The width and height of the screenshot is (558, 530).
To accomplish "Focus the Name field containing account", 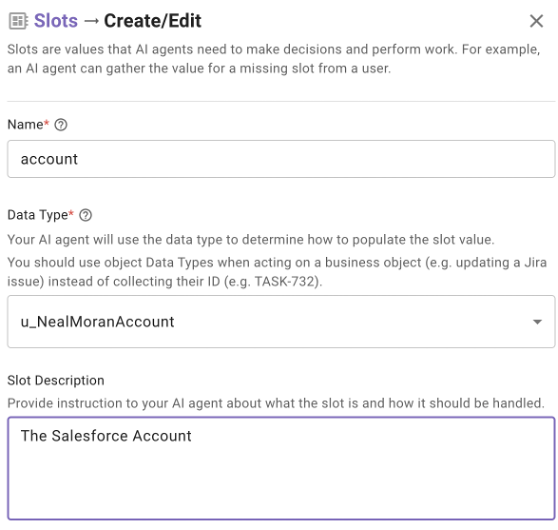I will coord(281,159).
